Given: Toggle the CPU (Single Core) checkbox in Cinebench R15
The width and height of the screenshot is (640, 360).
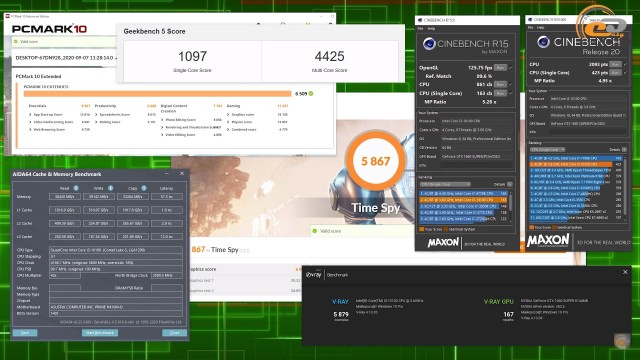Looking at the screenshot, I should [511, 93].
